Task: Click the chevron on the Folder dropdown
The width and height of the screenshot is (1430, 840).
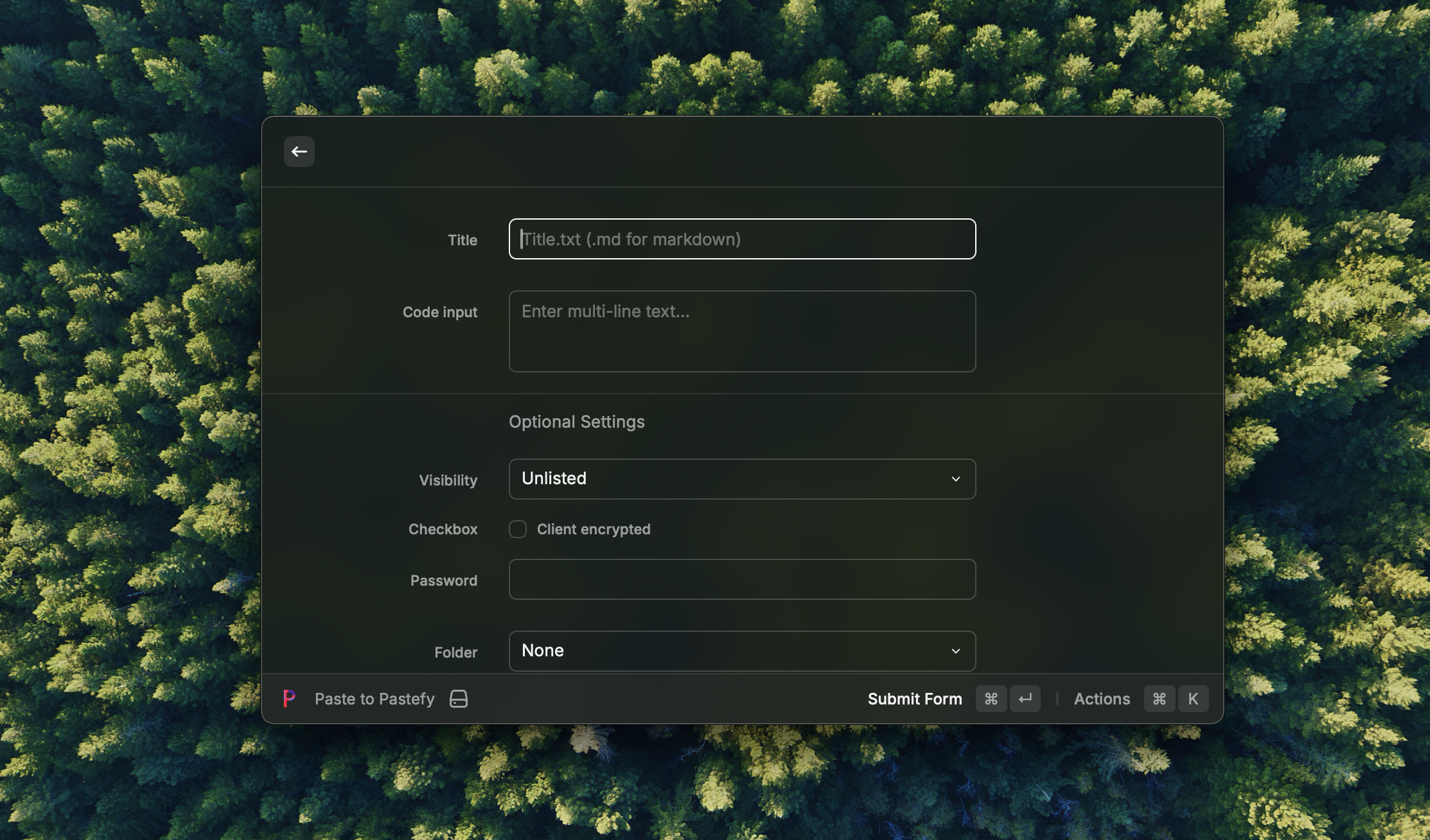Action: 956,651
